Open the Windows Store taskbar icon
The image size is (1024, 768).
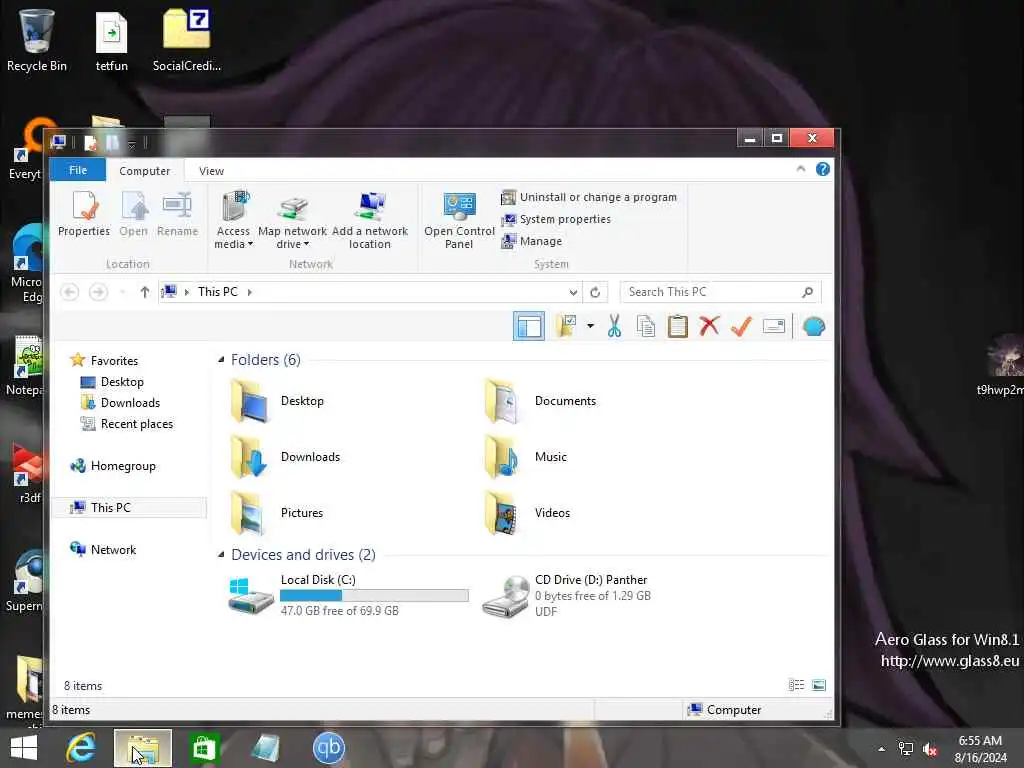pyautogui.click(x=204, y=748)
